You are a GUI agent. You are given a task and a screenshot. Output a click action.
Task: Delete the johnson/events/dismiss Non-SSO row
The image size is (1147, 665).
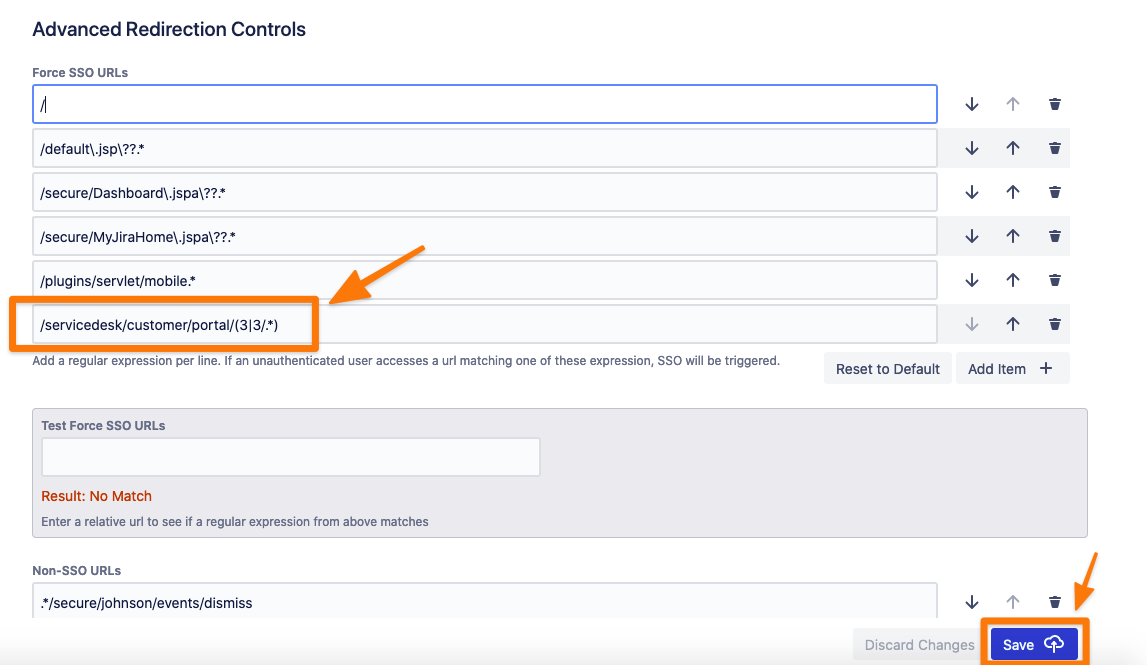(x=1054, y=601)
